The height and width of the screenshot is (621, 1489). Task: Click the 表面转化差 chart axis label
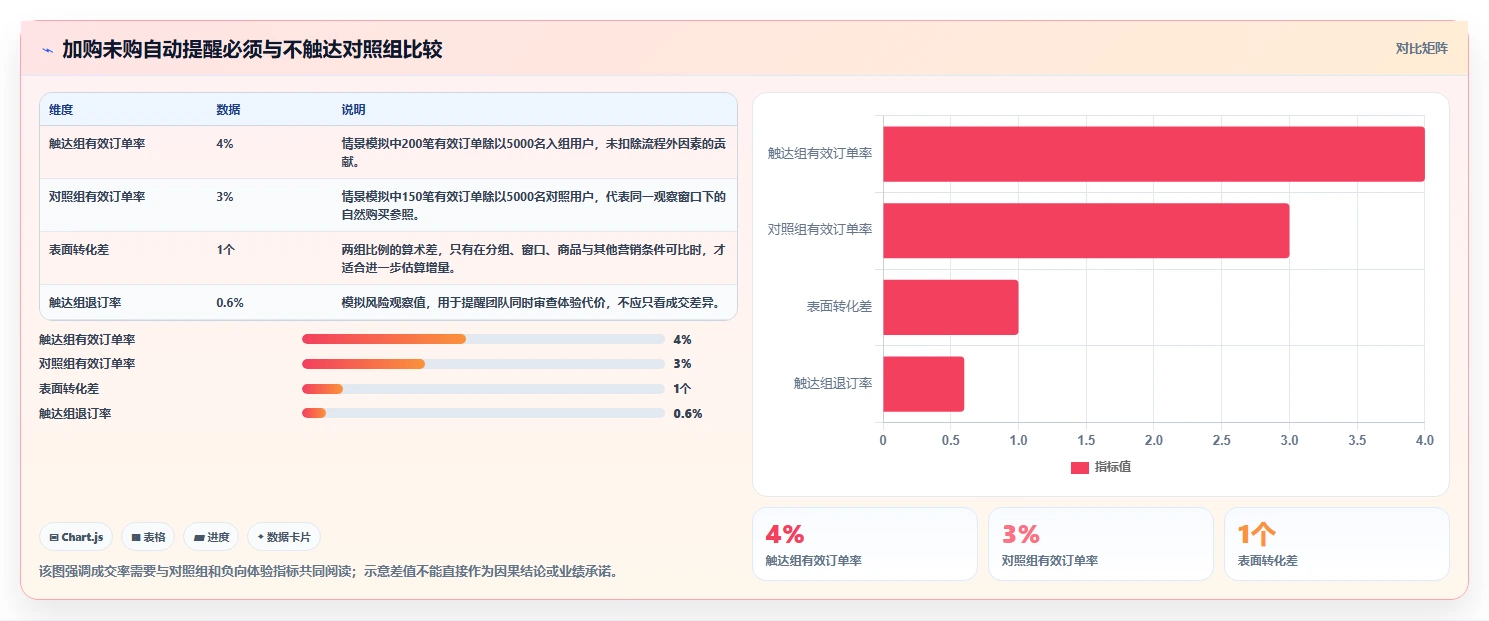[839, 306]
